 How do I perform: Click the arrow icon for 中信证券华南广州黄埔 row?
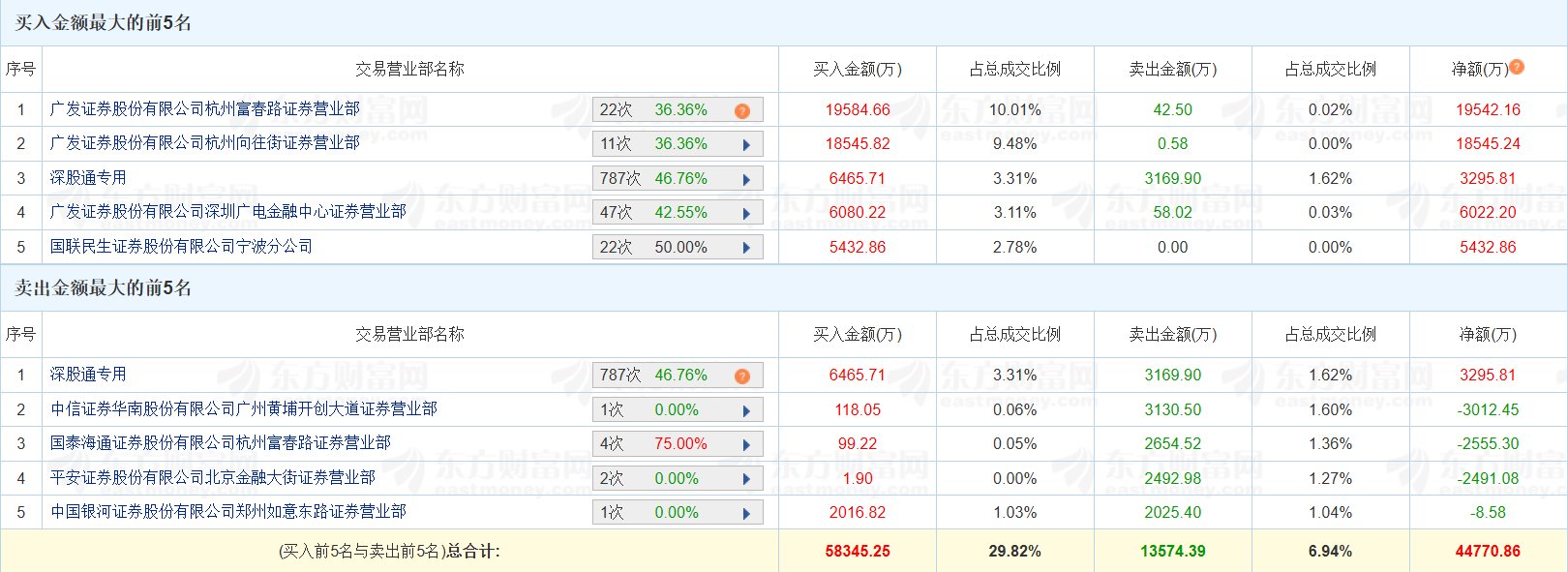(746, 410)
